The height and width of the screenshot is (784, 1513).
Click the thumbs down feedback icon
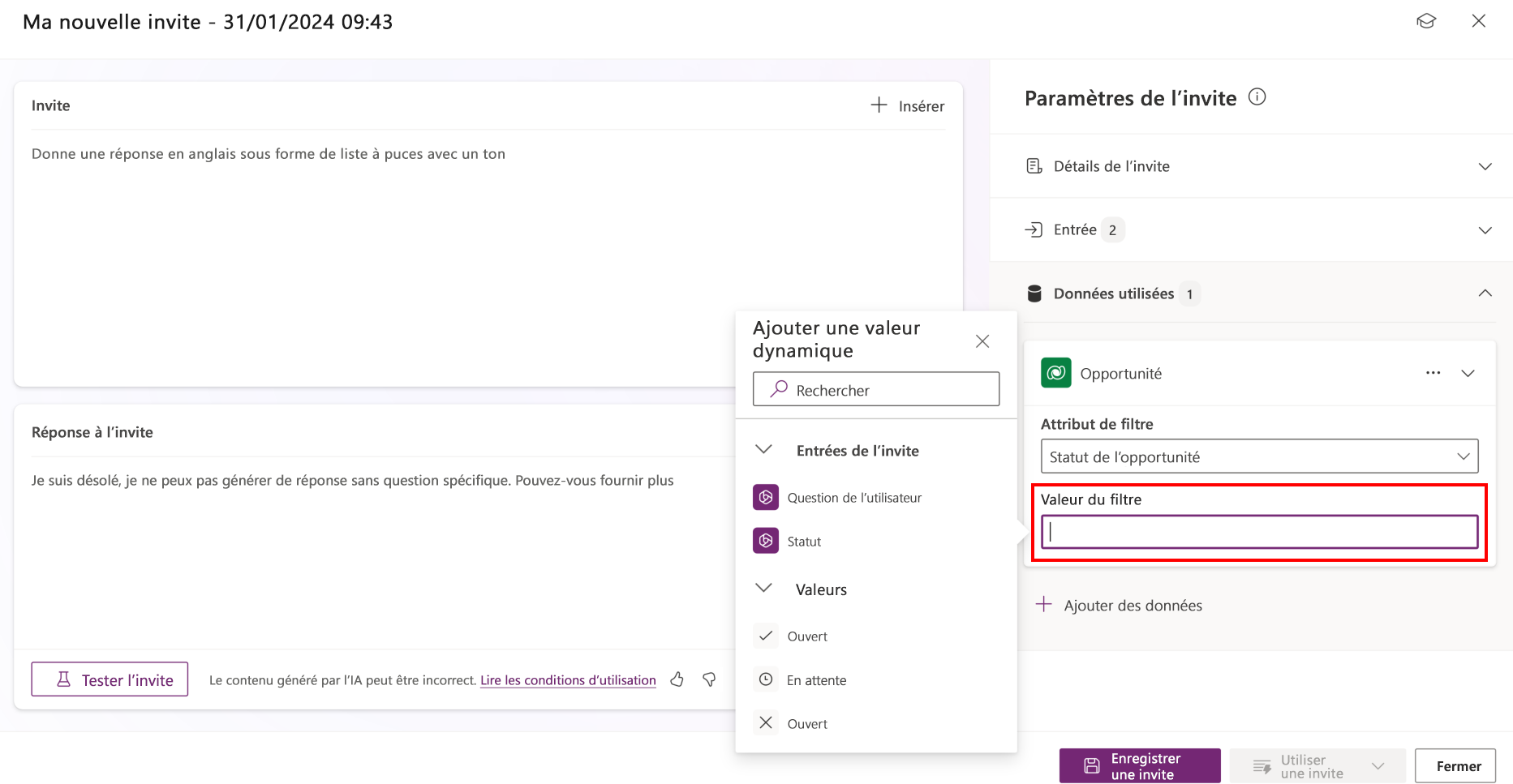(709, 679)
